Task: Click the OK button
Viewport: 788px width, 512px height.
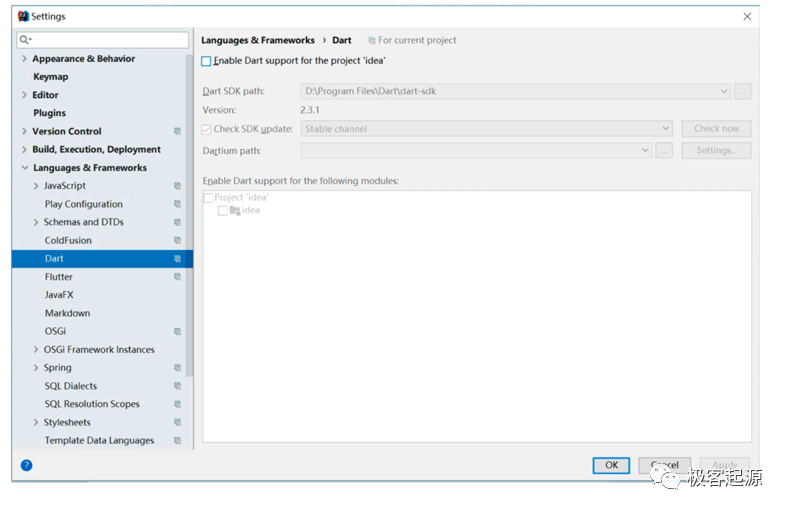Action: click(x=611, y=465)
